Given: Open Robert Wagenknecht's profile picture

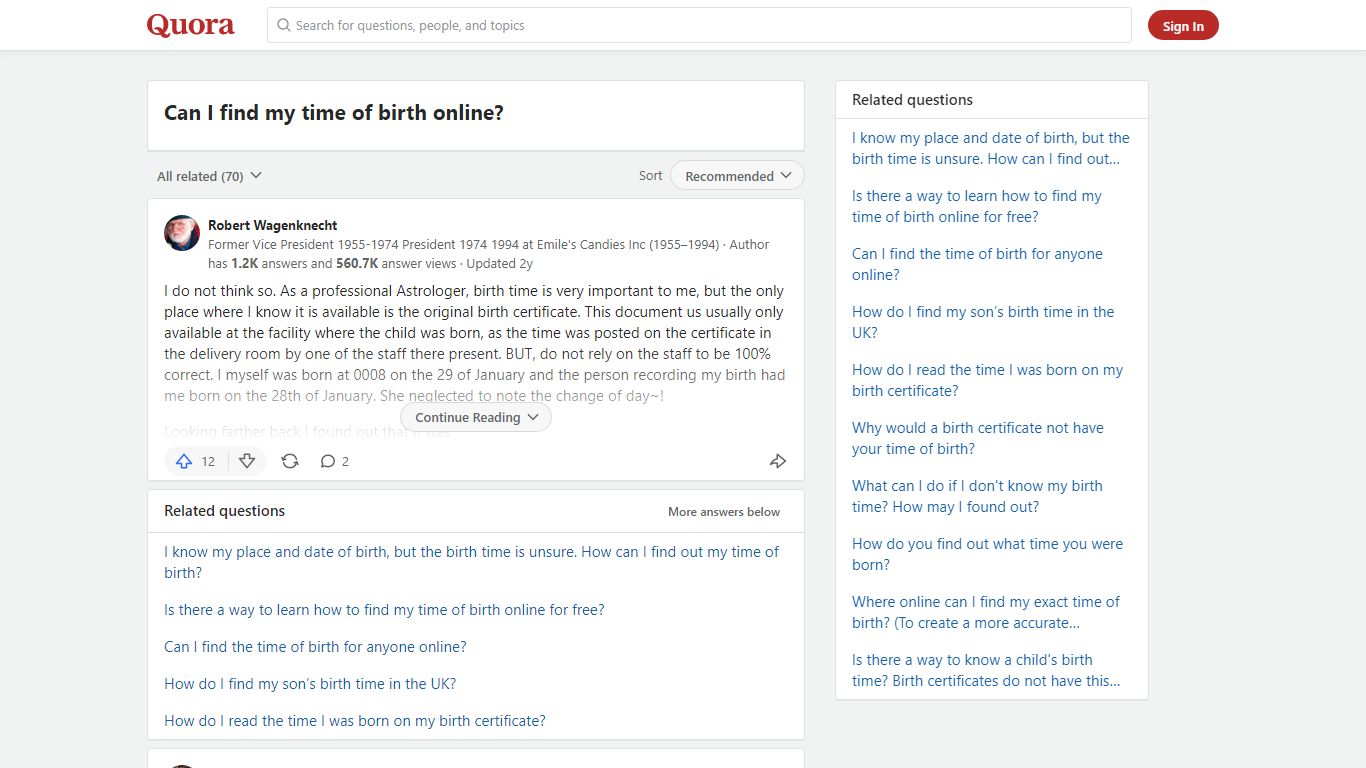Looking at the screenshot, I should click(x=182, y=233).
